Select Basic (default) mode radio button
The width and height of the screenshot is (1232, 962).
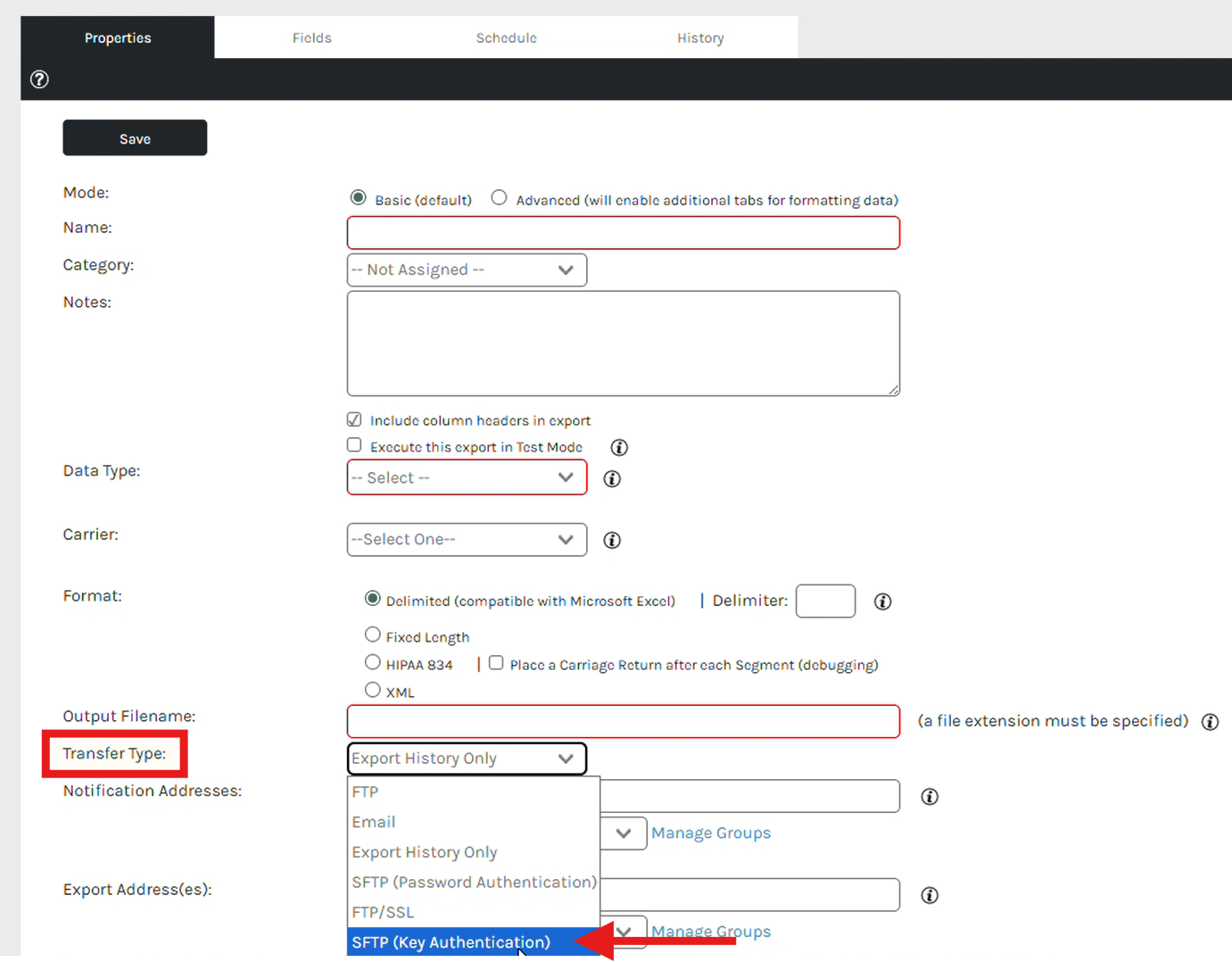pyautogui.click(x=359, y=197)
